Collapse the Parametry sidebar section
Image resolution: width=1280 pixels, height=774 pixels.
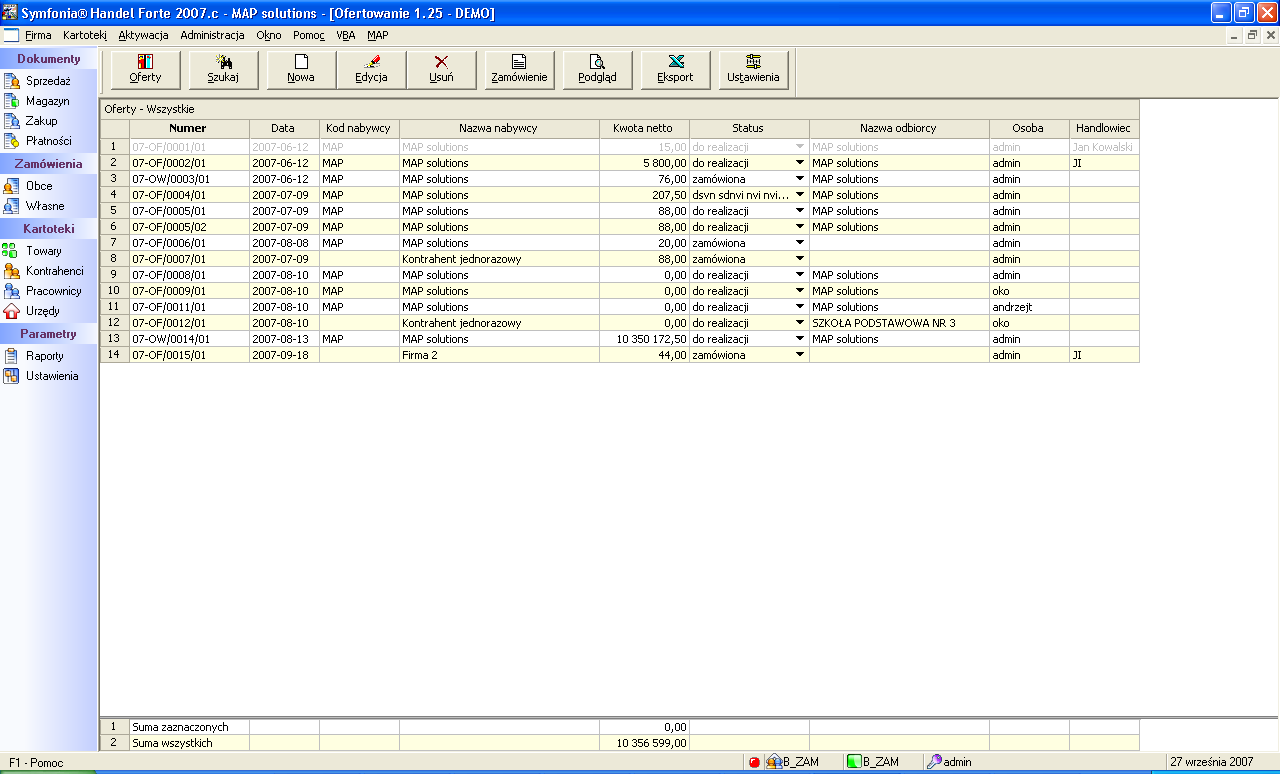[x=49, y=334]
